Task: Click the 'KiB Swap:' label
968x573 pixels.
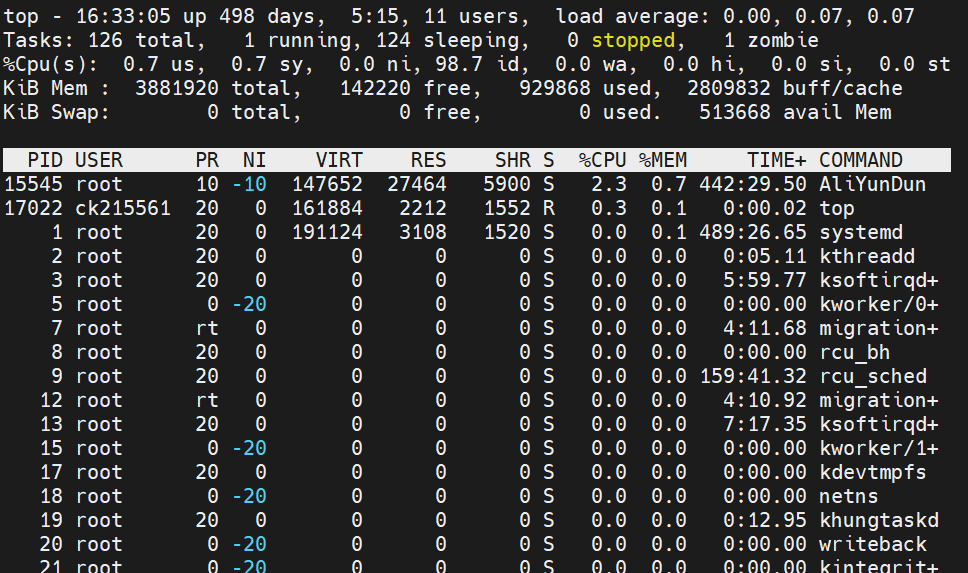Action: 56,112
